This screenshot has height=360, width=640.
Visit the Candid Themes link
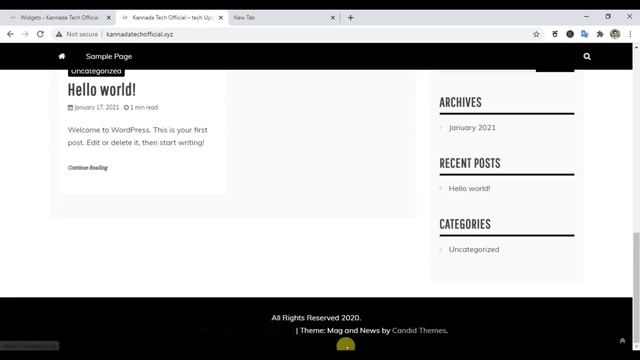coord(419,330)
